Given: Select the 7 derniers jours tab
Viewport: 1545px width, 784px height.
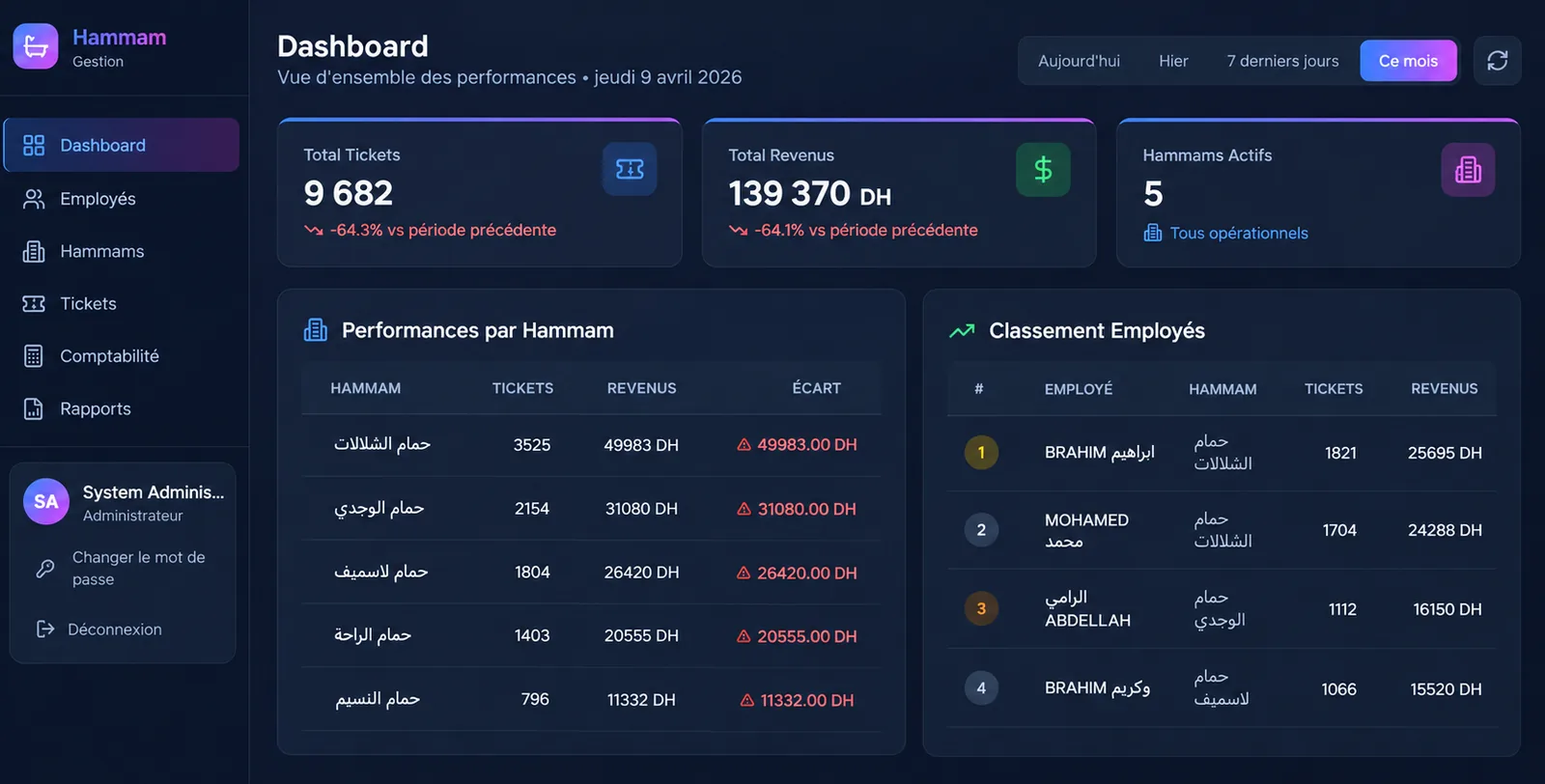Looking at the screenshot, I should 1282,61.
